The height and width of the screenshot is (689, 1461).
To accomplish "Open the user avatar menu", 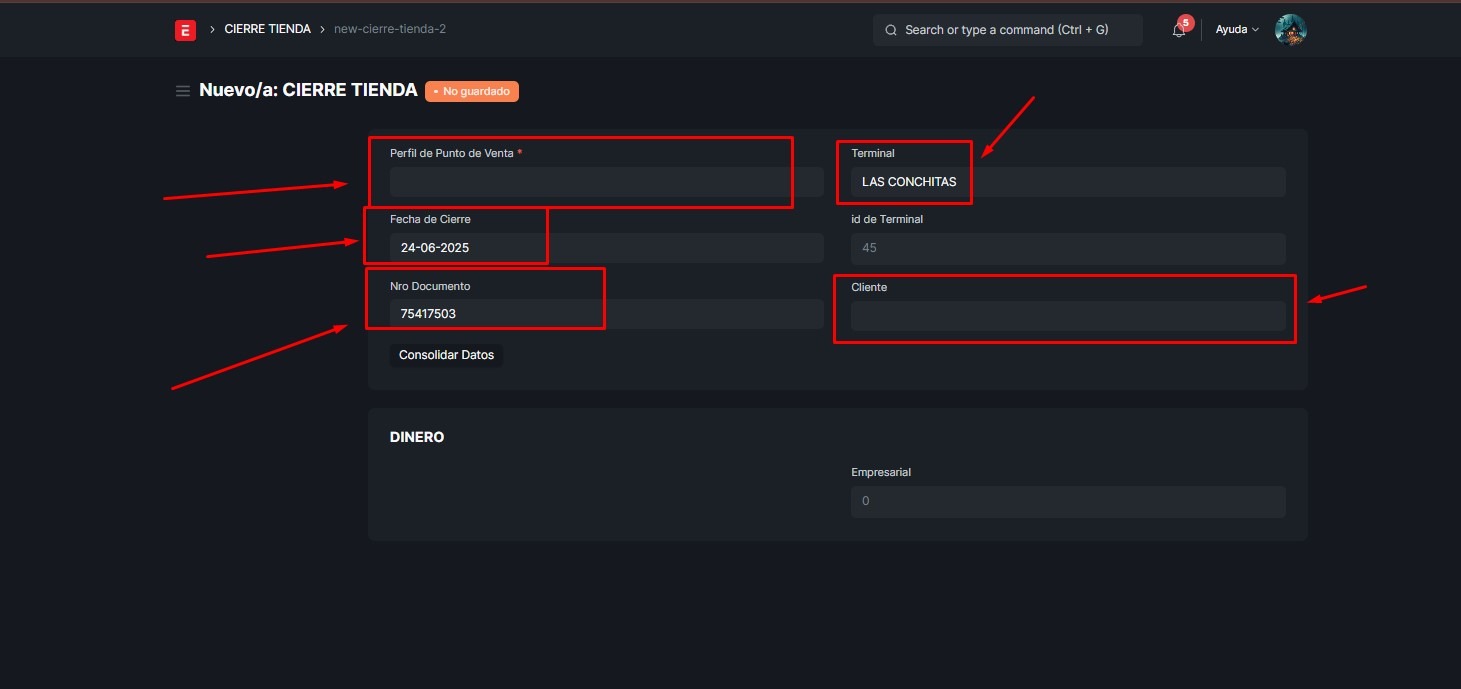I will 1290,30.
